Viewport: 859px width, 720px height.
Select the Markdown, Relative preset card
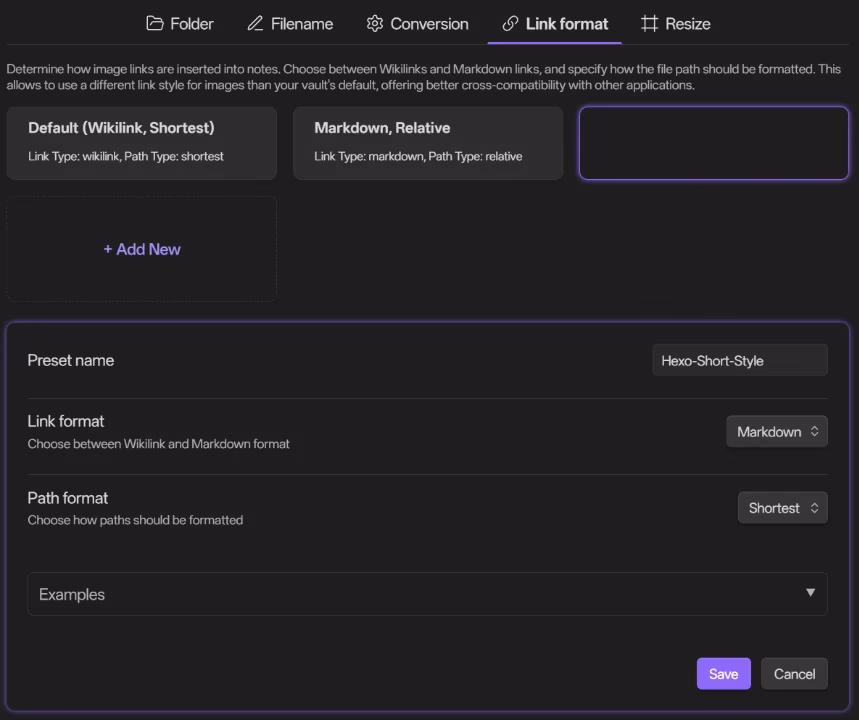tap(428, 142)
